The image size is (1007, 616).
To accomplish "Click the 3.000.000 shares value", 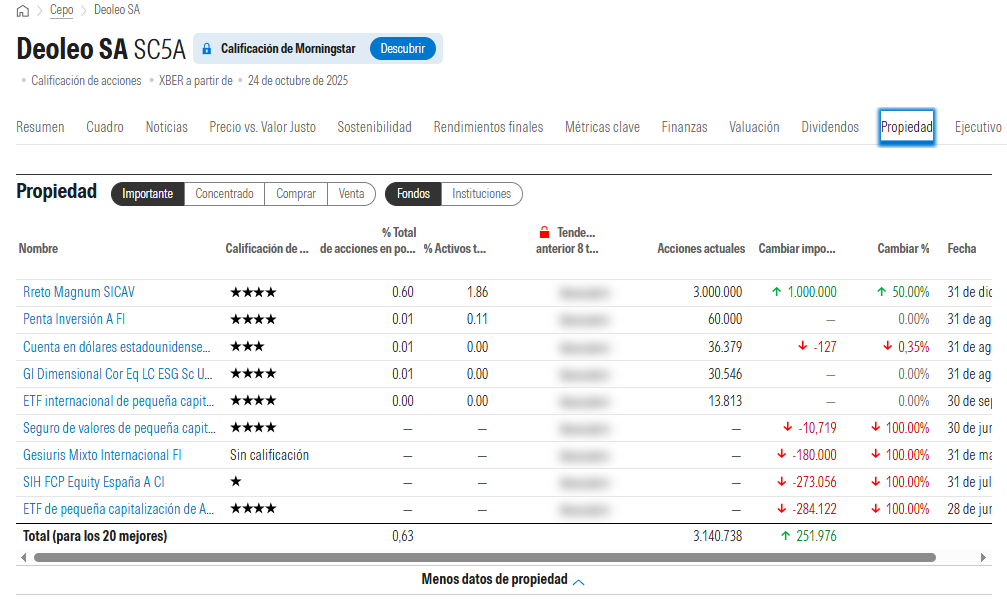I will pos(717,292).
